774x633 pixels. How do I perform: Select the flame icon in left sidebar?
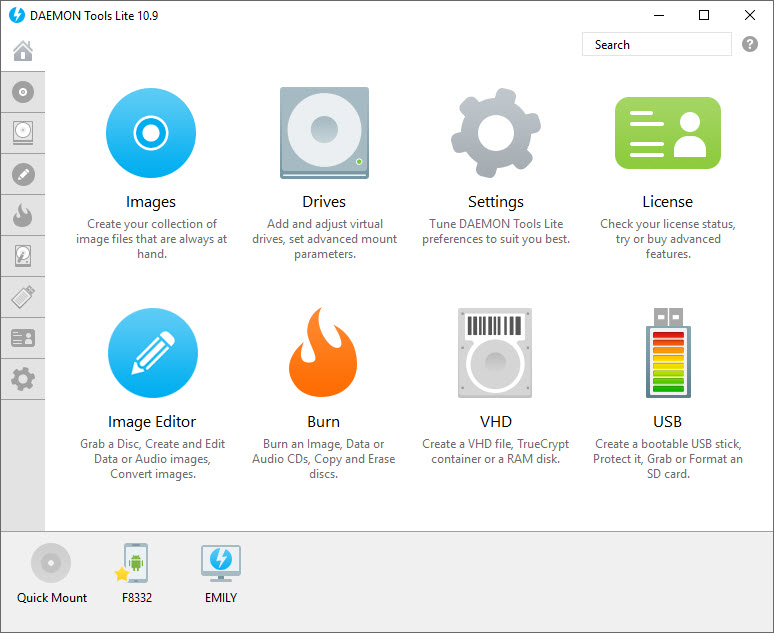[23, 215]
